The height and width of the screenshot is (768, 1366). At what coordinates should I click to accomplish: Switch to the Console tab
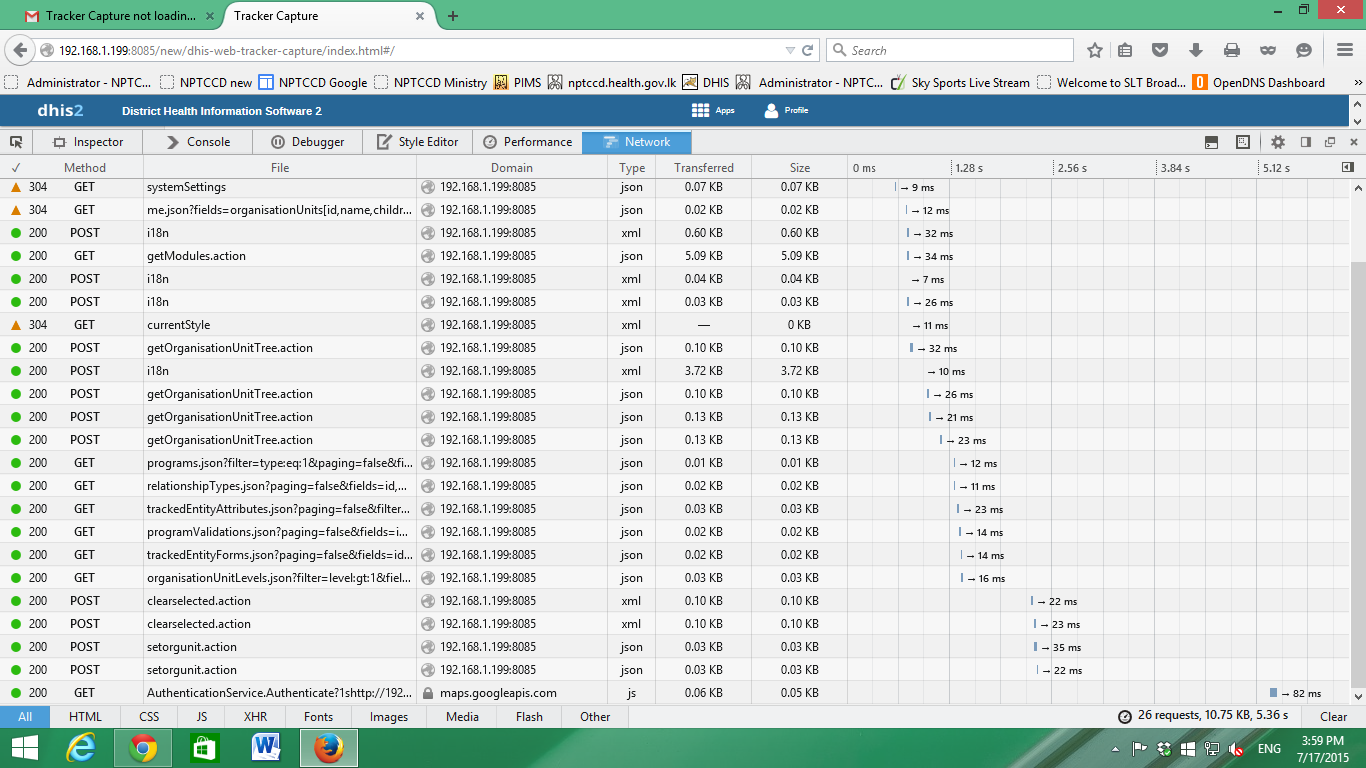(x=198, y=142)
